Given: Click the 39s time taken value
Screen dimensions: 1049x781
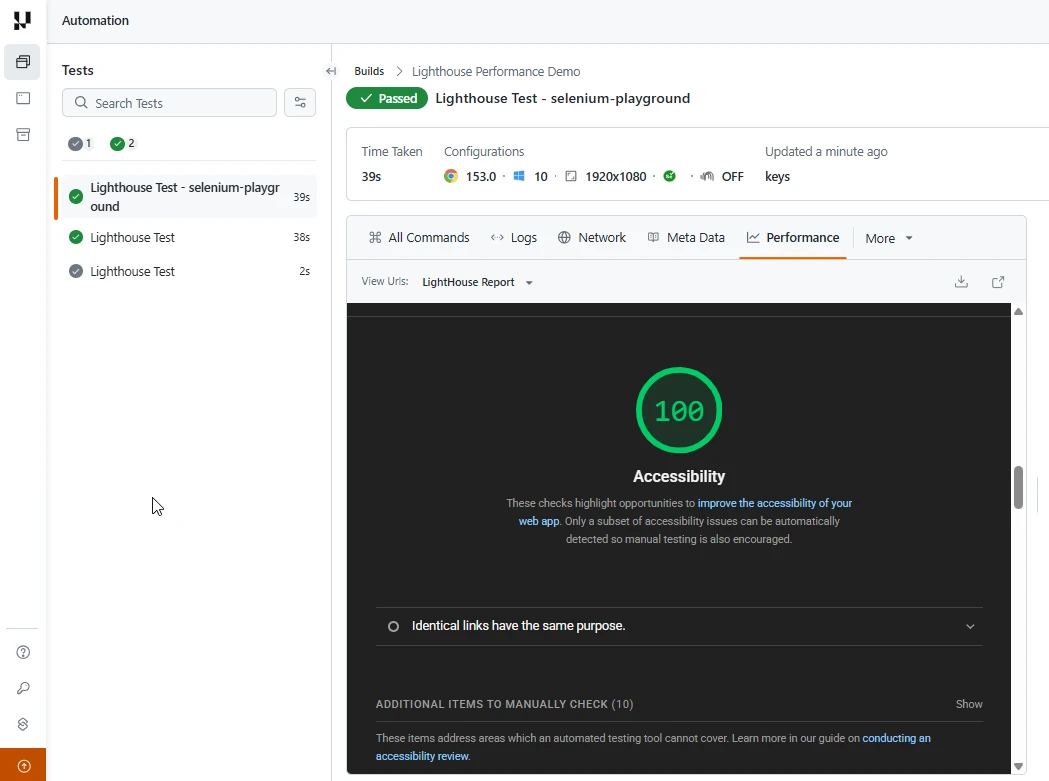Looking at the screenshot, I should coord(371,177).
